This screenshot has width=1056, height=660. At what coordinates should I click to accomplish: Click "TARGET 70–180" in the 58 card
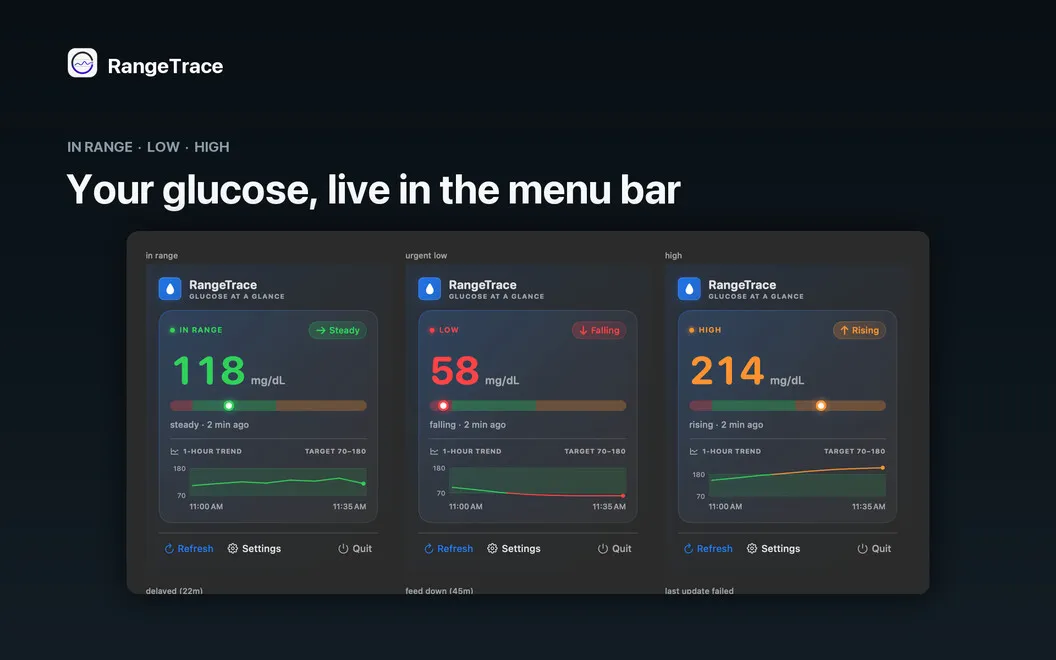[x=595, y=451]
